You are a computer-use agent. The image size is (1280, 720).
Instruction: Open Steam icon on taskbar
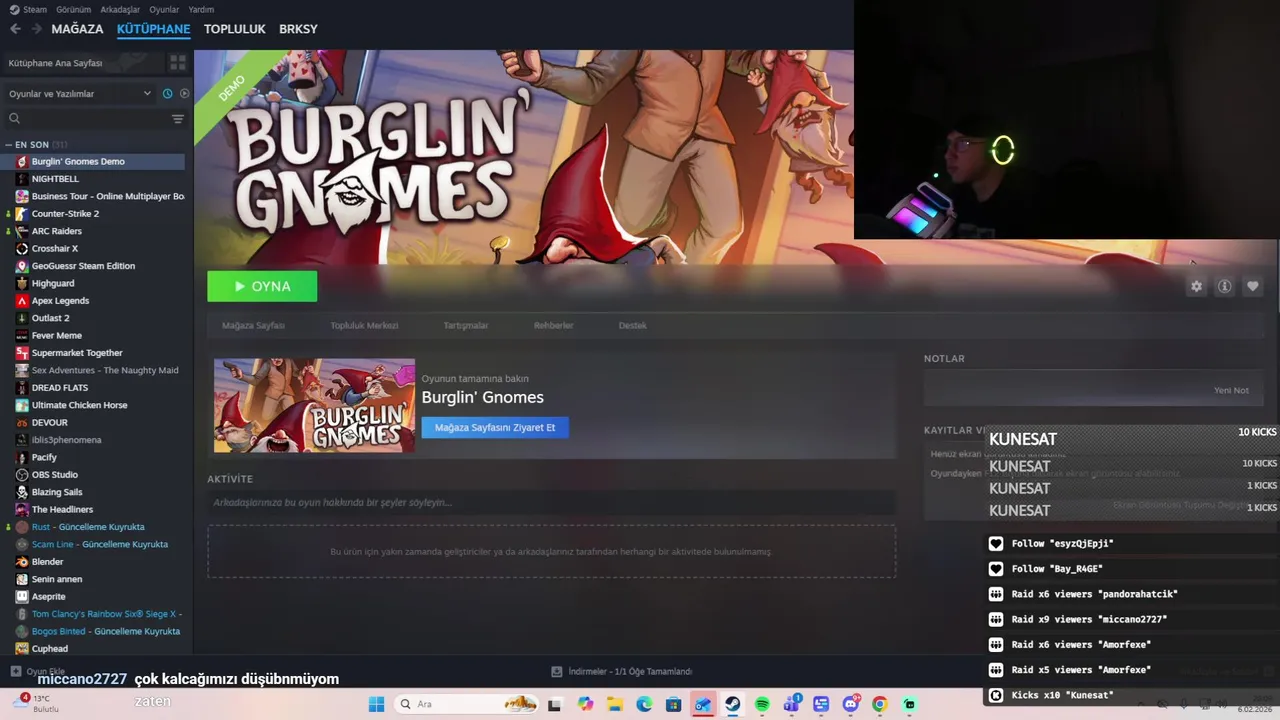point(733,704)
